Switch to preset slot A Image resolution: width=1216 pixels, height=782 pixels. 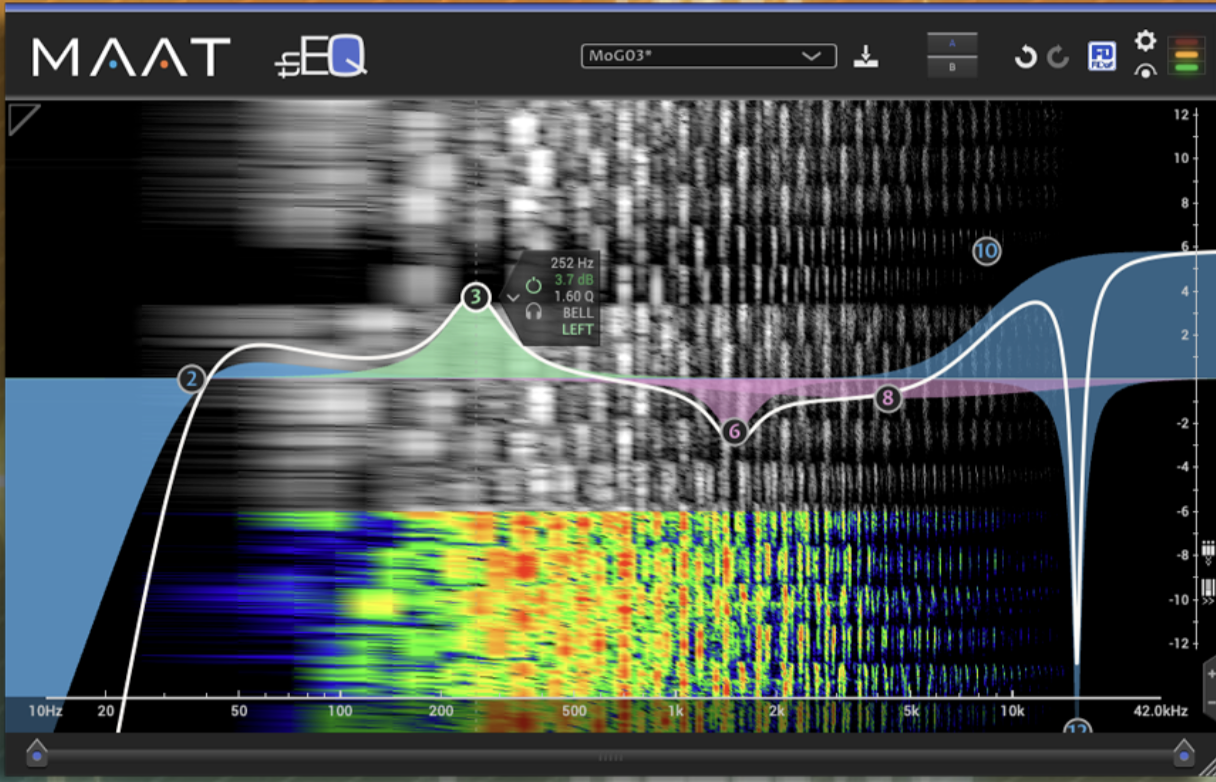[x=951, y=45]
